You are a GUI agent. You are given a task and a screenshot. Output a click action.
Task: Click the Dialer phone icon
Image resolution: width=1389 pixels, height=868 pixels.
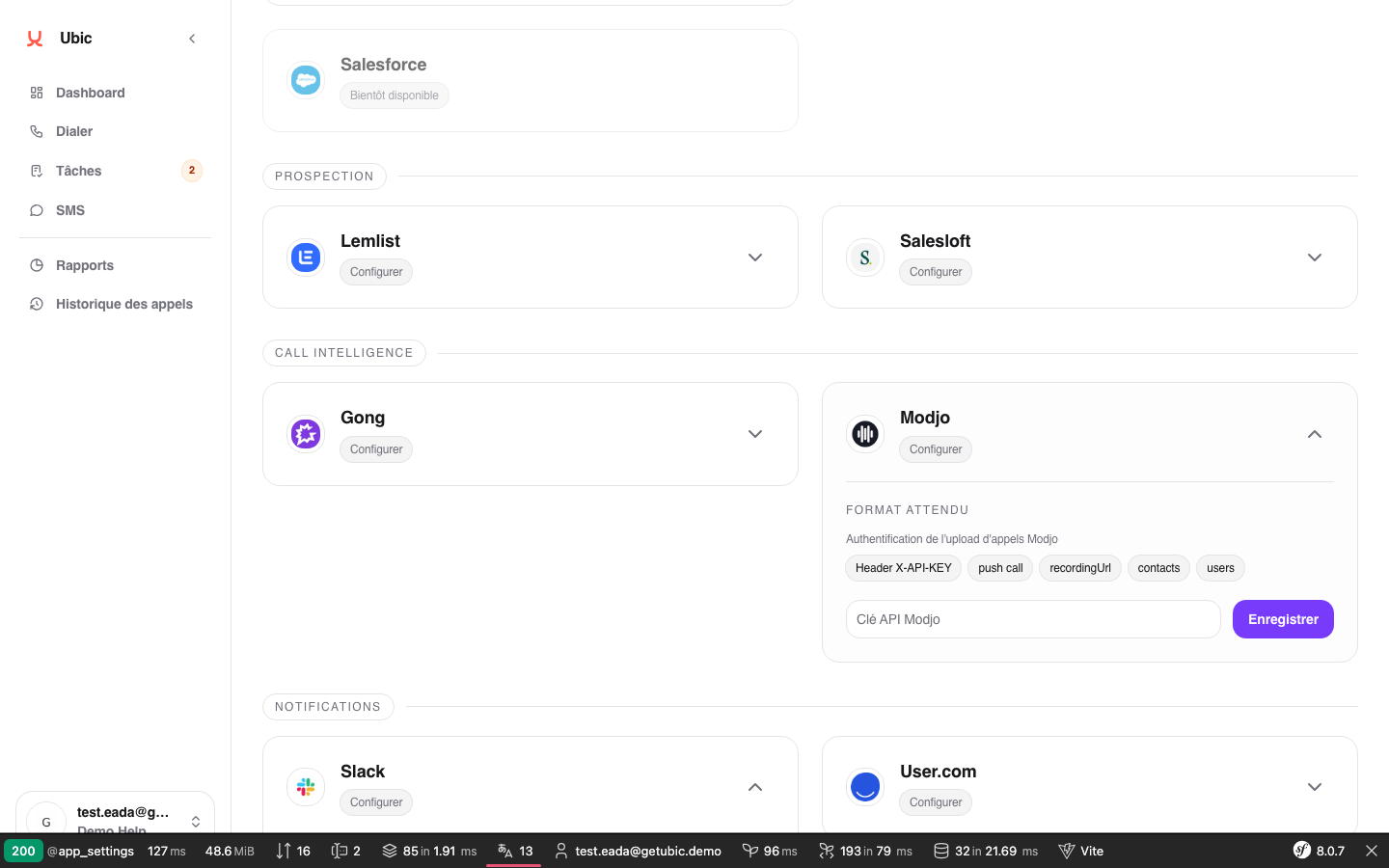coord(37,131)
